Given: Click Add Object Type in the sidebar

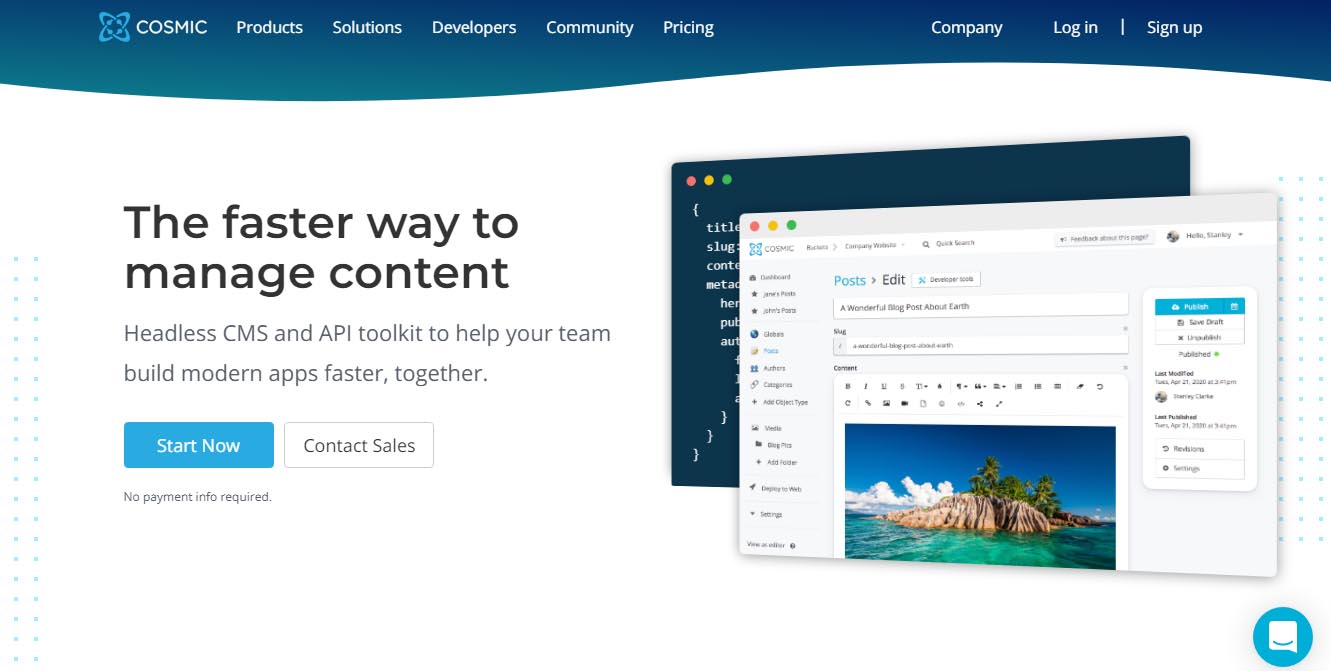Looking at the screenshot, I should coord(779,402).
